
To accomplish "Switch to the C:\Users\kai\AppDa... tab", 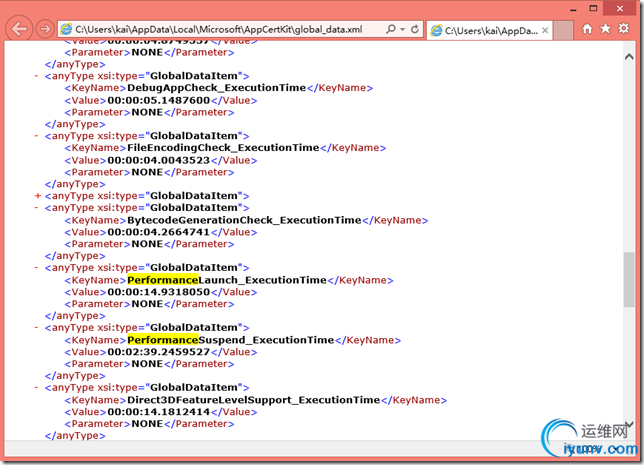I will pos(490,30).
